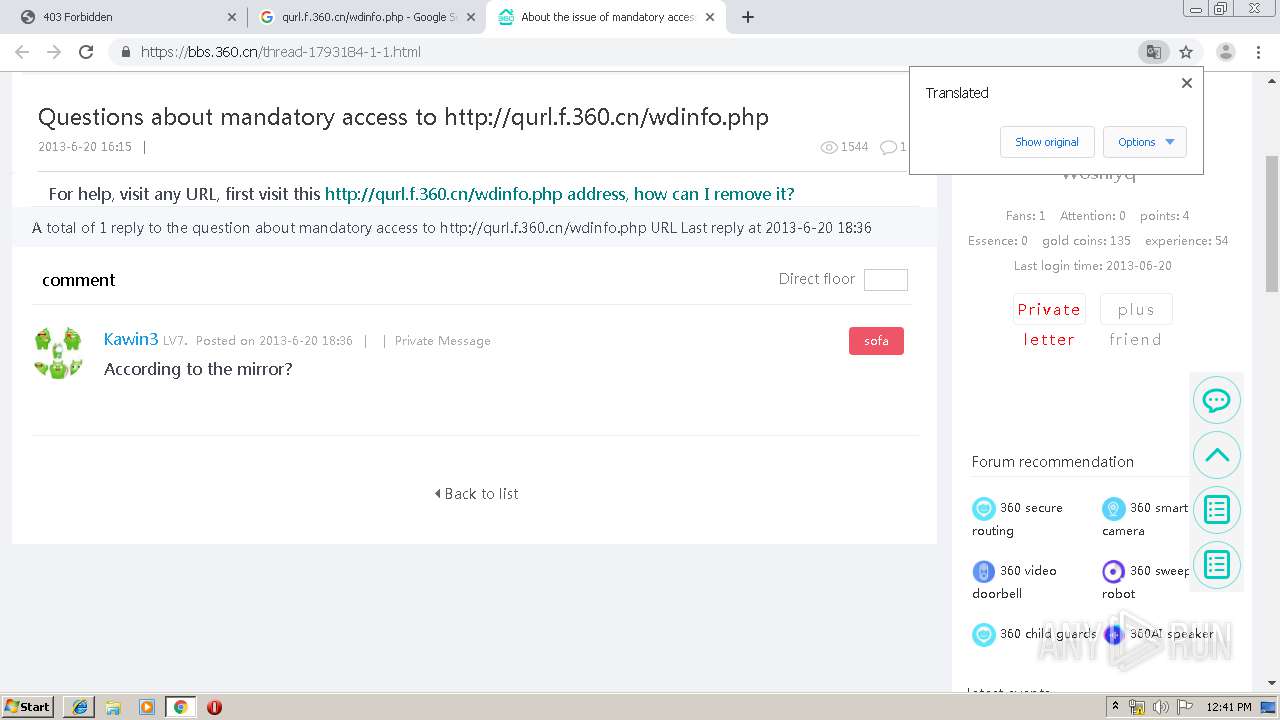Click the back-to-top arrow floating icon

(1217, 455)
